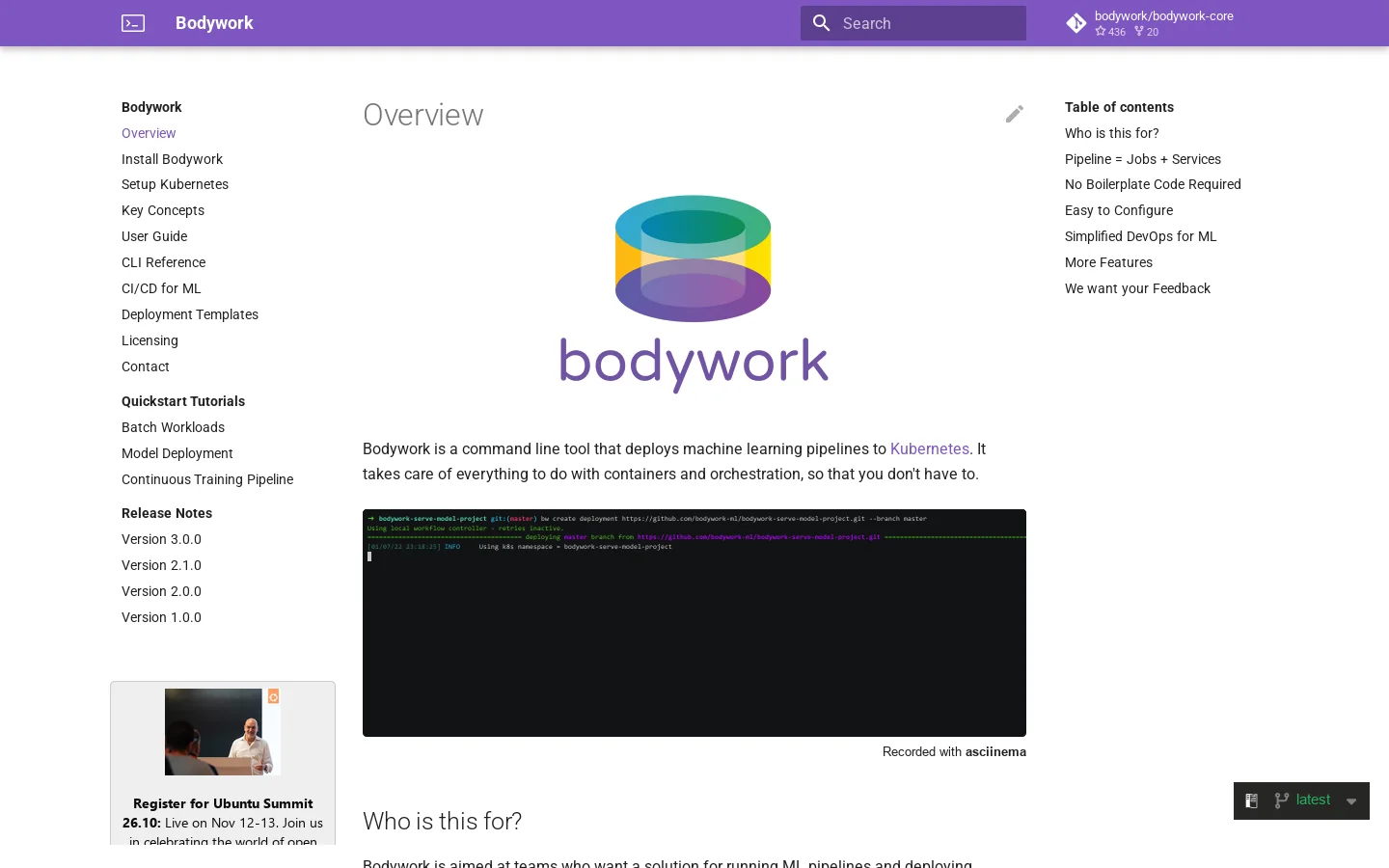Click the Bodywork site title in header
This screenshot has width=1389, height=868.
[214, 23]
